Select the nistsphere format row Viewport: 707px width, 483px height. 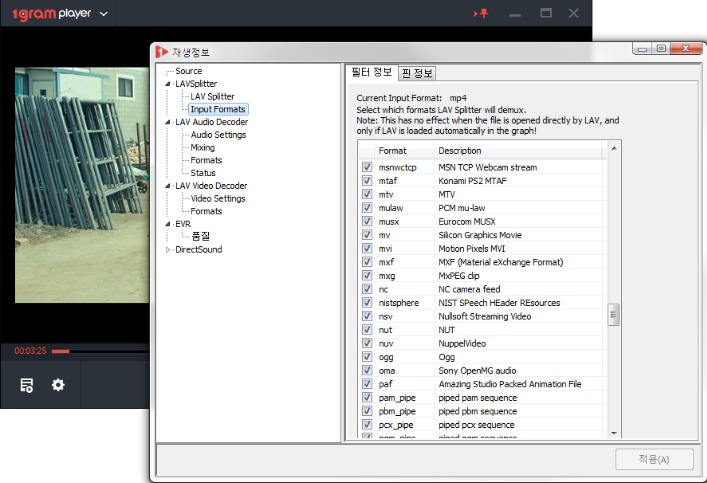(x=482, y=303)
